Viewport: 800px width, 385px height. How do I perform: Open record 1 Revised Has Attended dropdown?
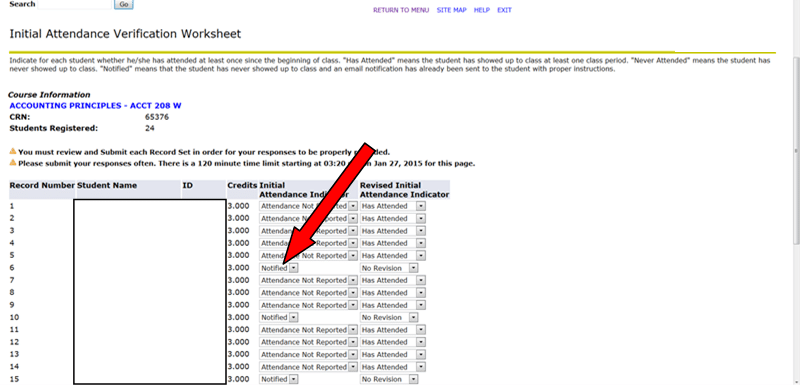pyautogui.click(x=393, y=206)
